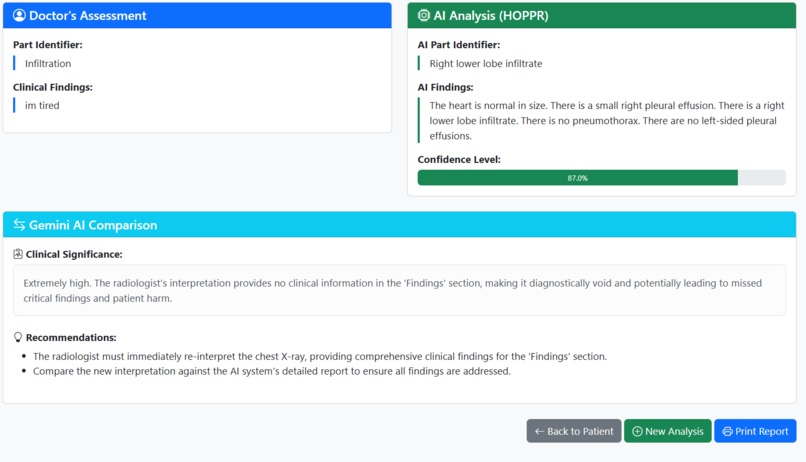
Task: Click the recommendation to re-interpret the chest X-ray
Action: click(x=320, y=356)
